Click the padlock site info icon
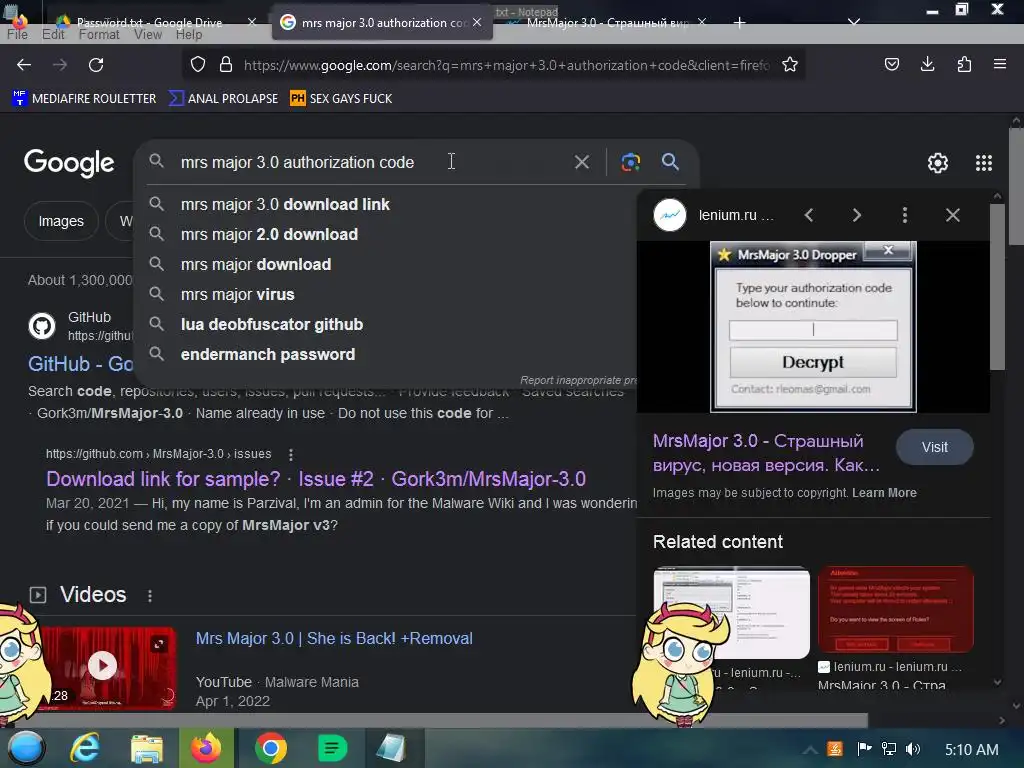The image size is (1024, 768). 226,65
